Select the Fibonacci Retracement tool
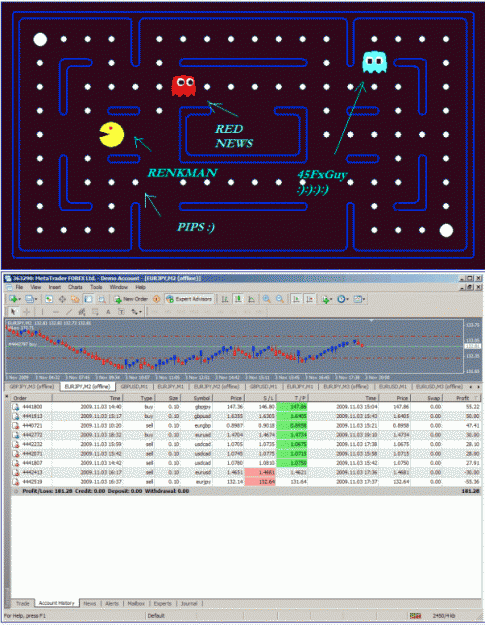The height and width of the screenshot is (625, 485). (95, 312)
